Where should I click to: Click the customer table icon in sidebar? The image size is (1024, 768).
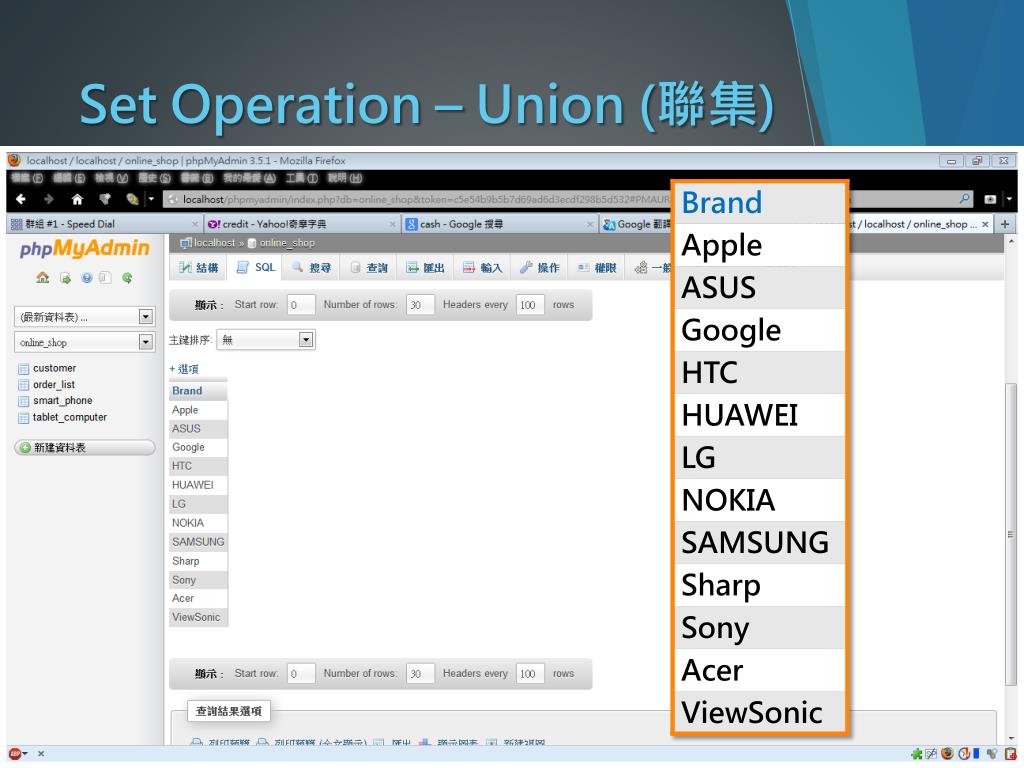tap(24, 368)
